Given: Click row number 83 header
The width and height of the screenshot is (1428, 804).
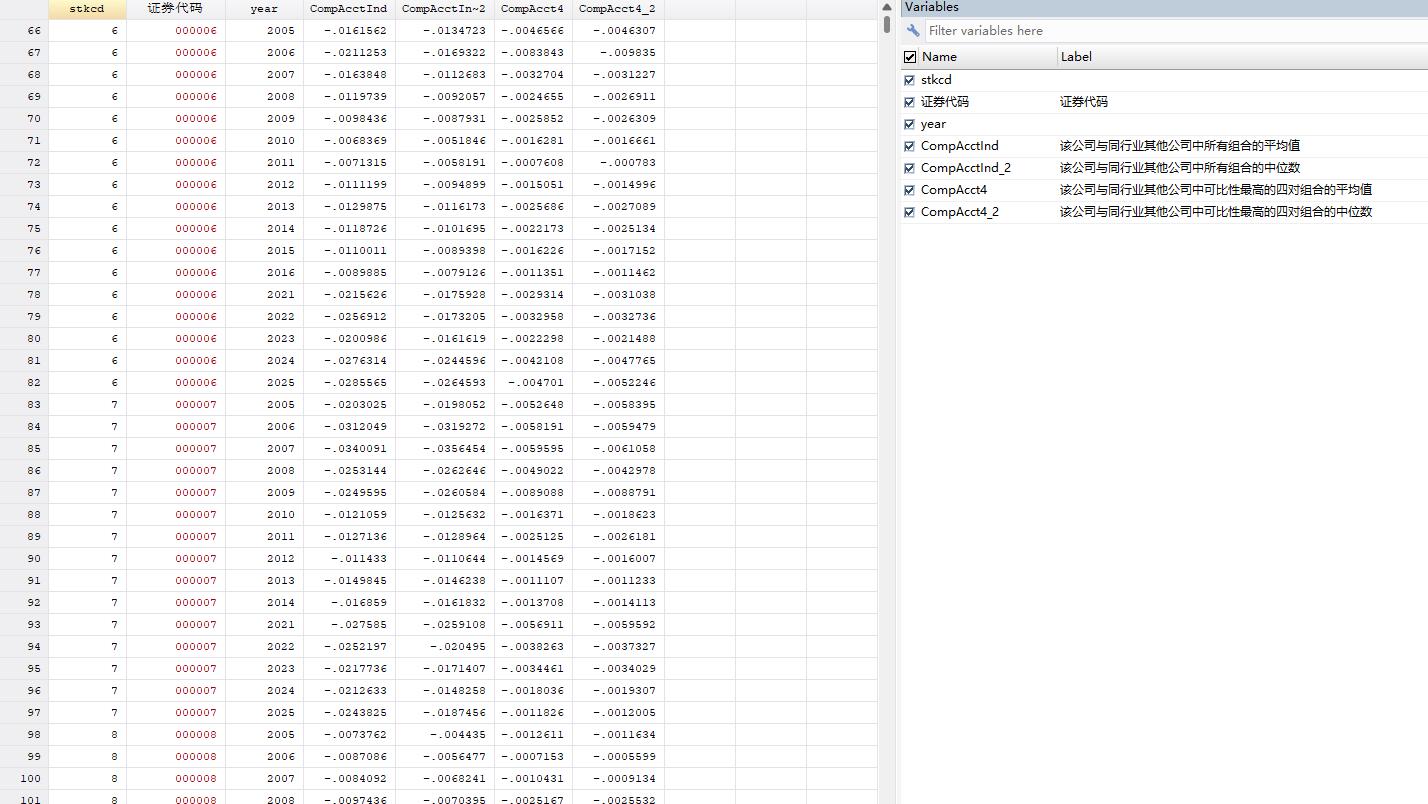Looking at the screenshot, I should pos(24,405).
